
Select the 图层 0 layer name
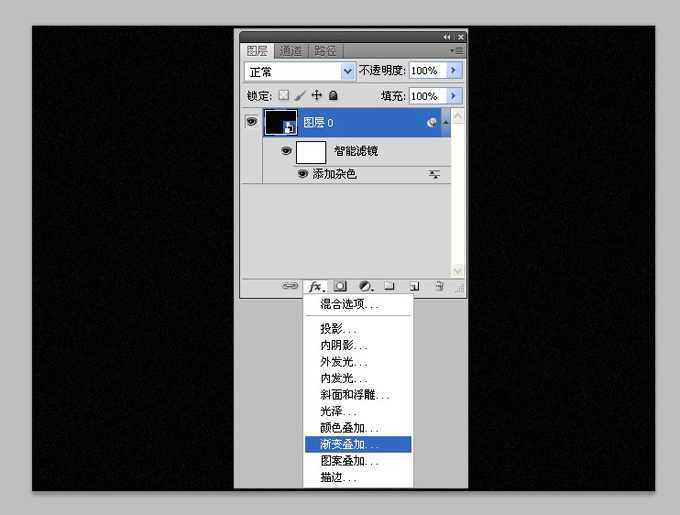click(318, 123)
